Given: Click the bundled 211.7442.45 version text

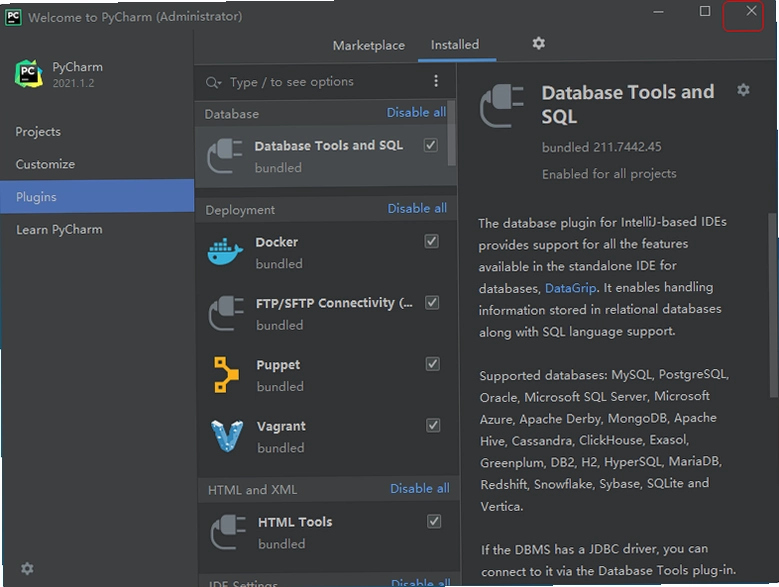Looking at the screenshot, I should point(602,147).
